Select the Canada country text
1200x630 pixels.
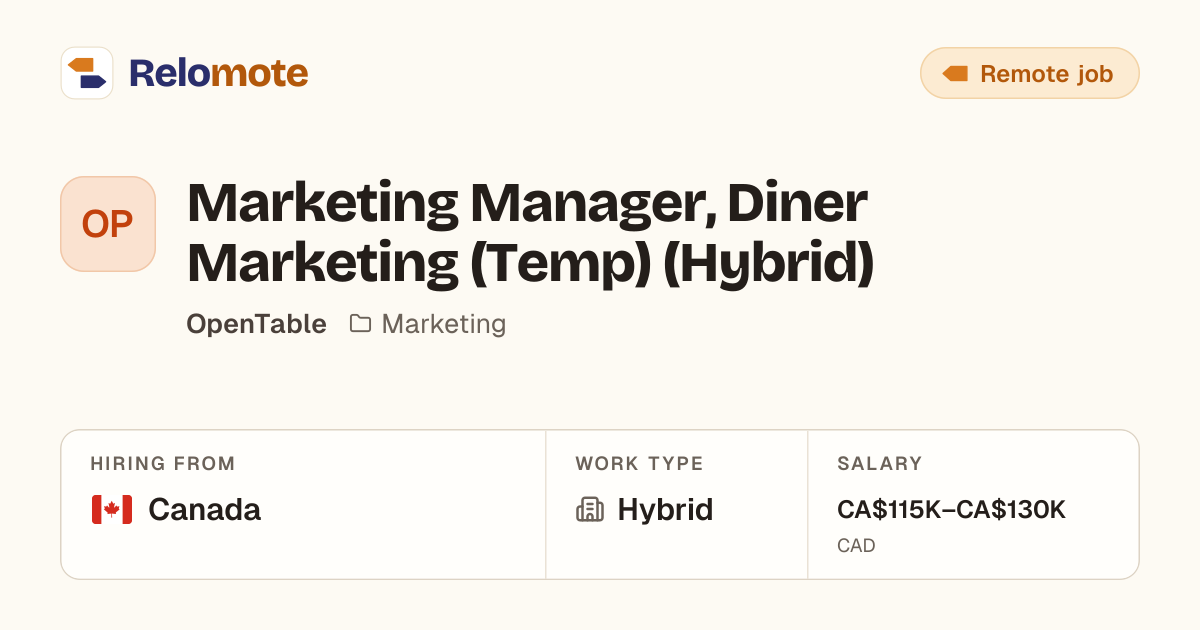click(x=205, y=510)
